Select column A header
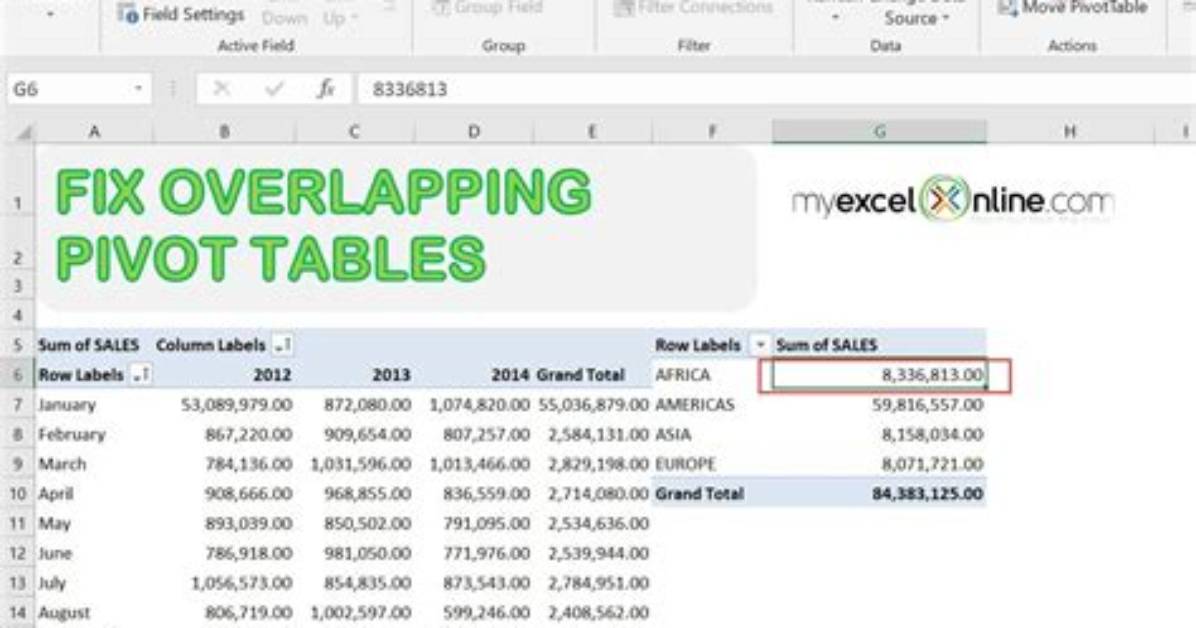Screen dimensions: 1196x628 94,132
